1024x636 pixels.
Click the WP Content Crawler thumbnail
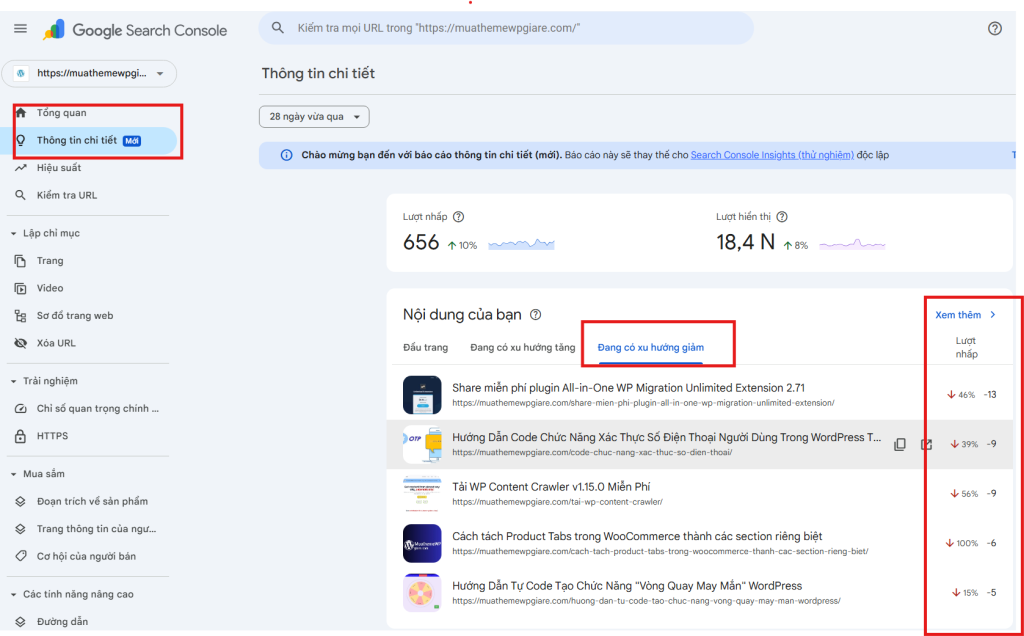[422, 494]
